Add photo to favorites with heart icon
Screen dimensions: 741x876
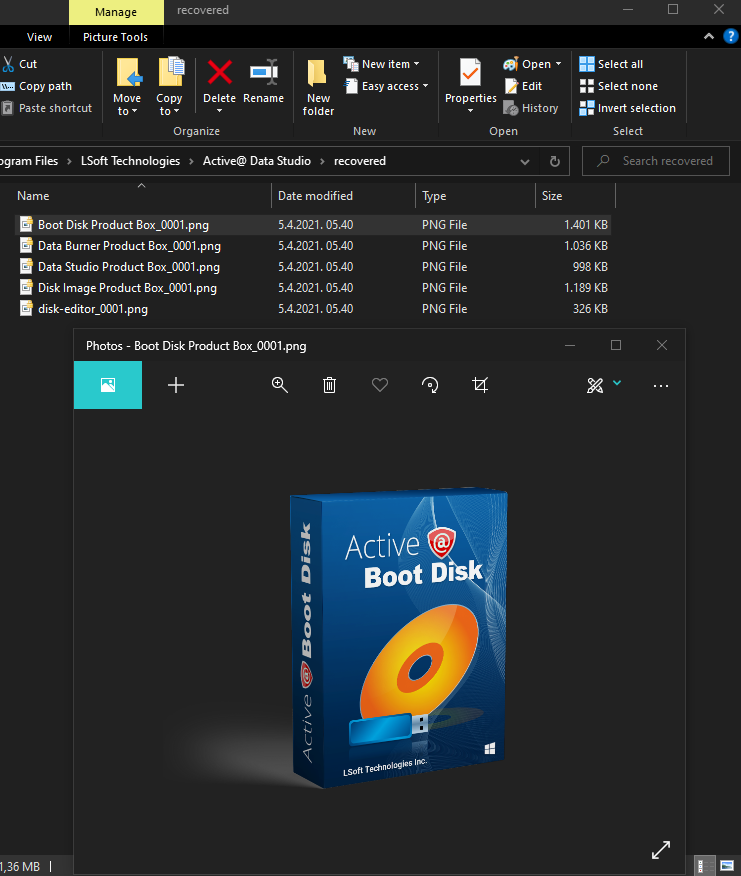[380, 384]
